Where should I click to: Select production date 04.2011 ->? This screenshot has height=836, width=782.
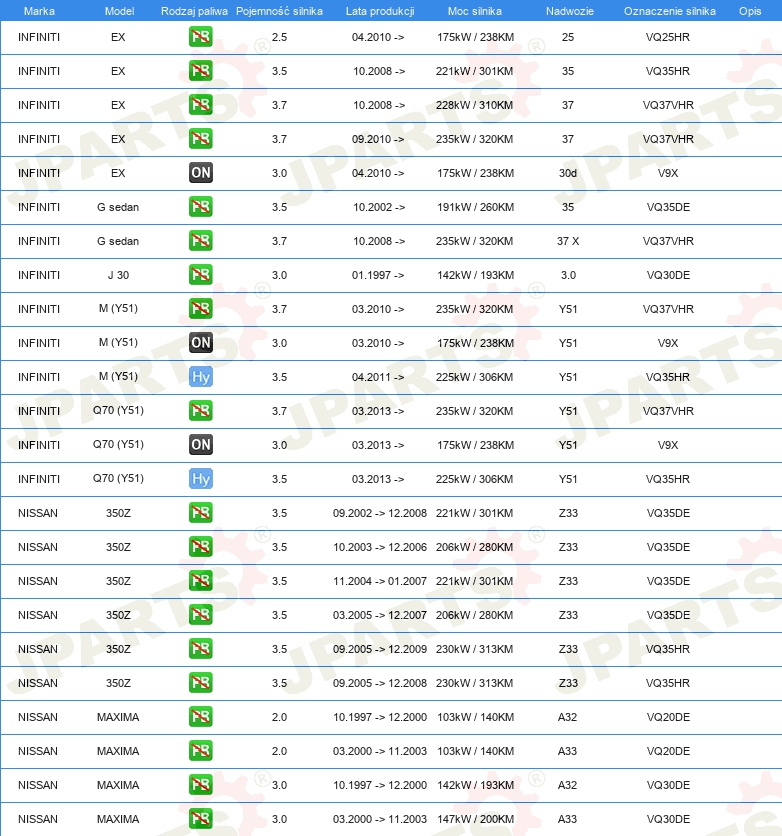[378, 377]
